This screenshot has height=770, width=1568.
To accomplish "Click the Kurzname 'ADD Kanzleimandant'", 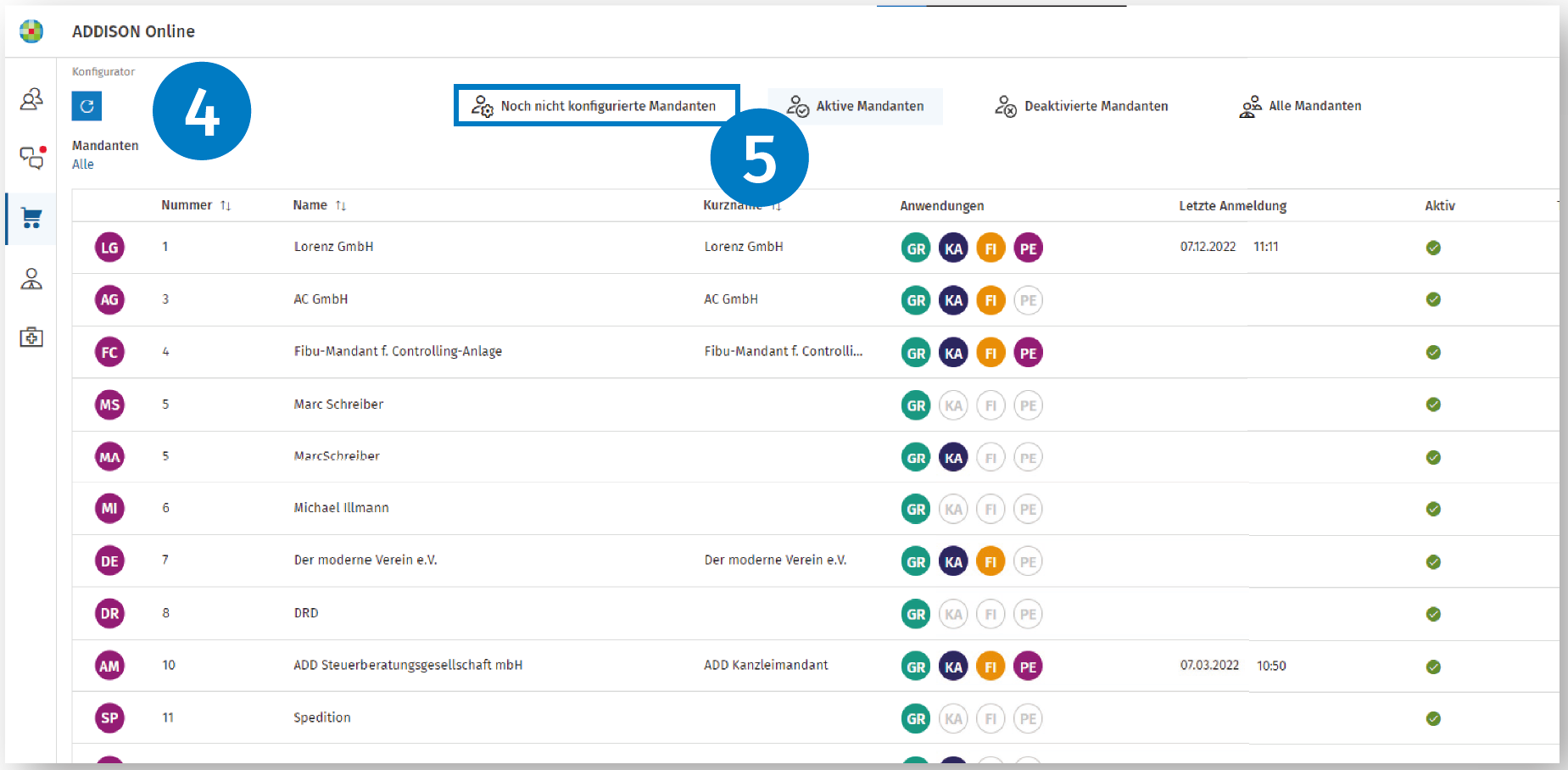I will tap(766, 665).
